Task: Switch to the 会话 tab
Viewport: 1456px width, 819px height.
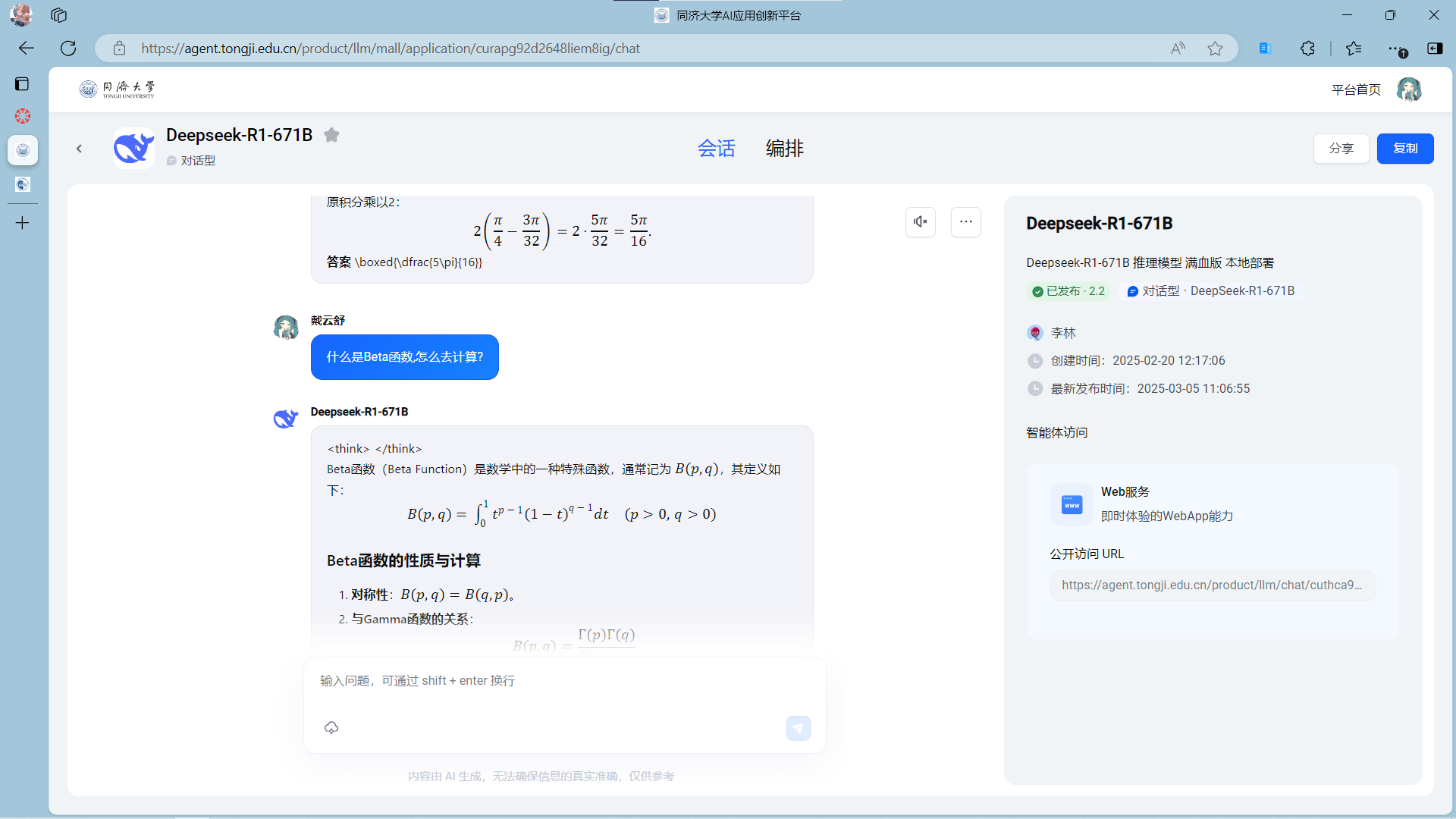Action: point(716,148)
